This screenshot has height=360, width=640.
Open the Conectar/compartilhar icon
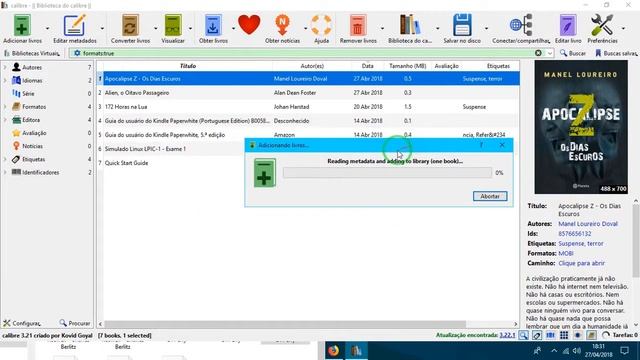521,25
